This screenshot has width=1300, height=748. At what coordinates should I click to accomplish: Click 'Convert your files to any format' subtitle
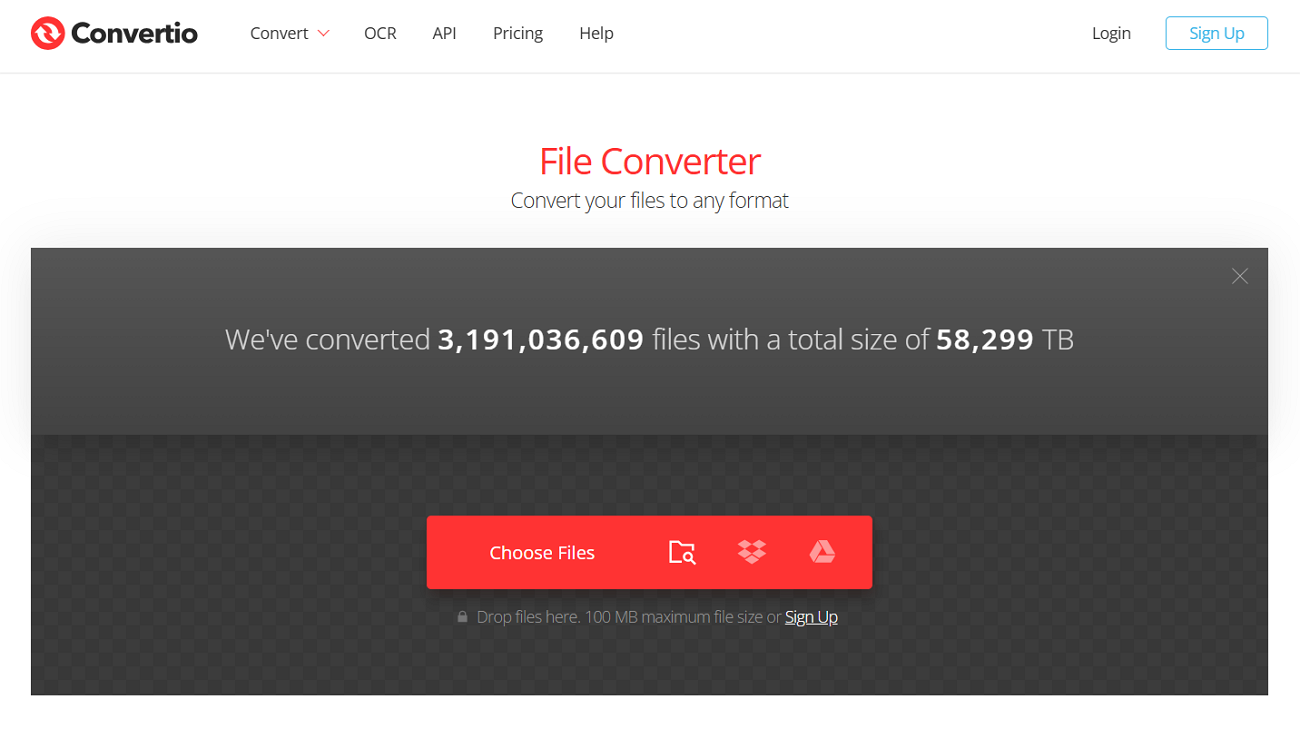[650, 200]
